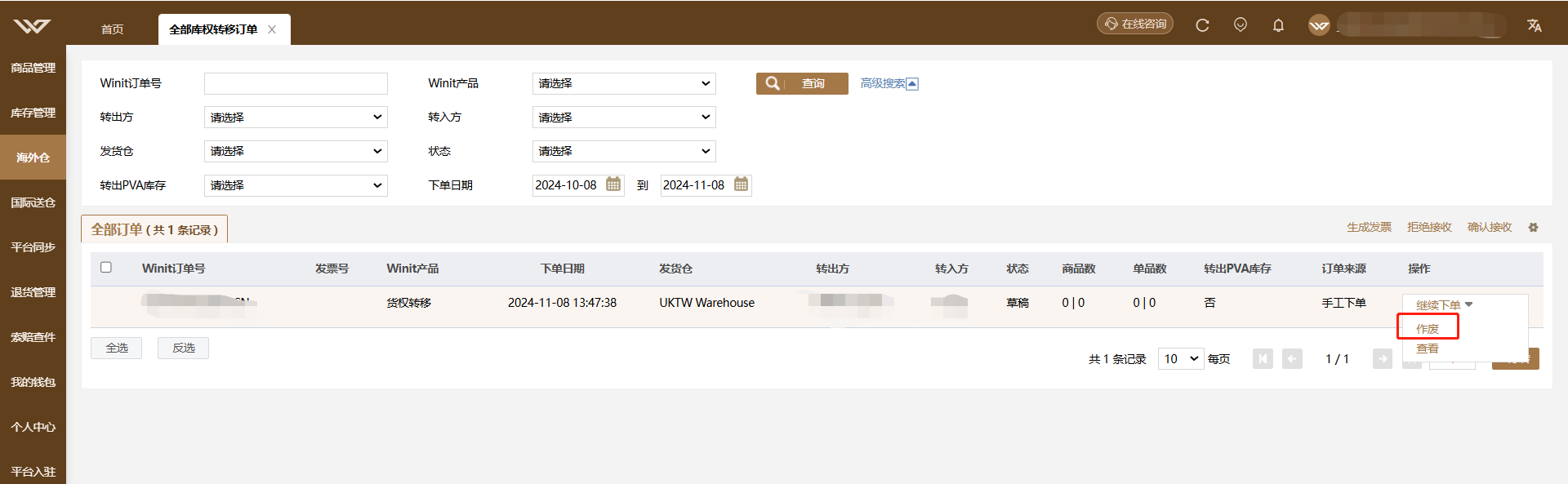Image resolution: width=1568 pixels, height=484 pixels.
Task: Click the UKTW Warehouse cell
Action: pos(707,303)
